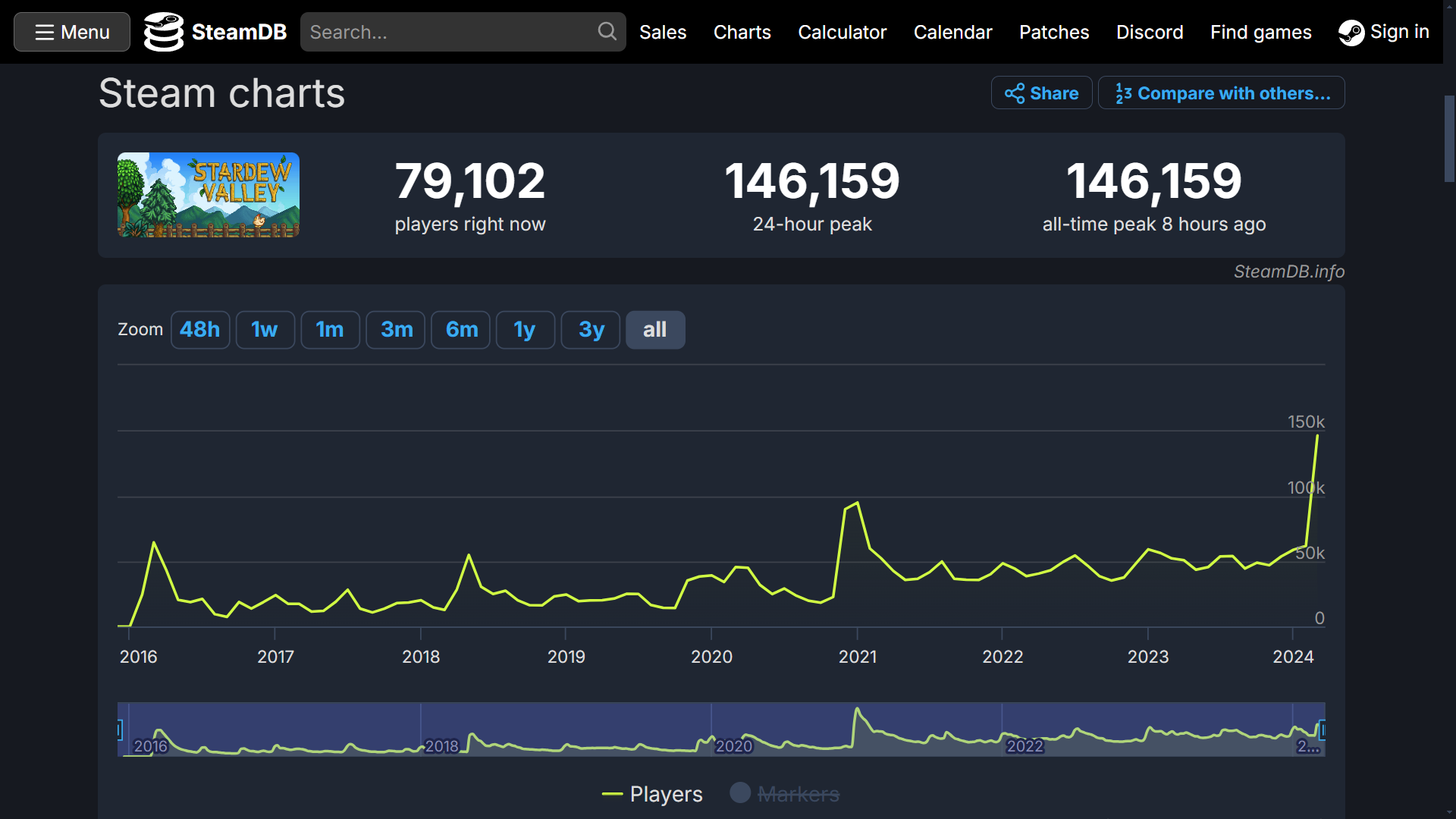Click the Search input field
1456x819 pixels.
463,32
